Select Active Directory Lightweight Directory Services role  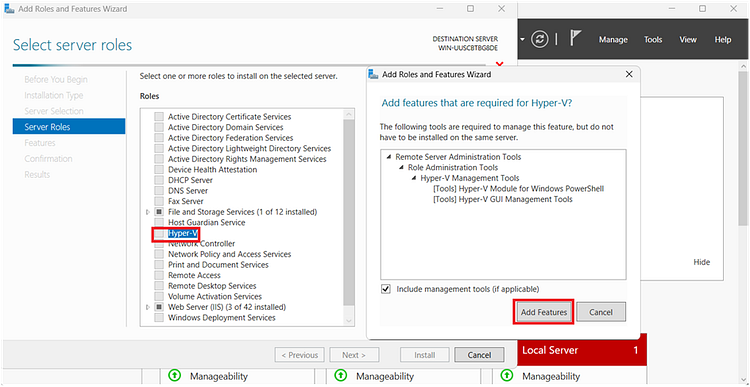[x=249, y=148]
